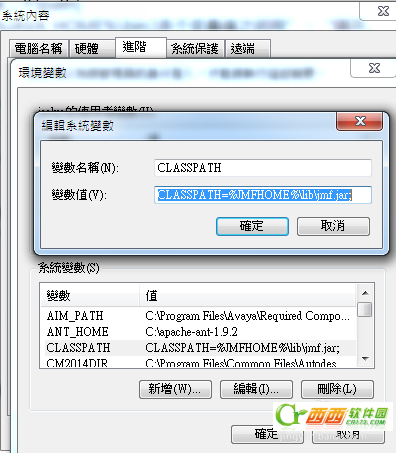Viewport: 401px width, 453px height.
Task: Click the 變數名稱 input field
Action: (263, 168)
